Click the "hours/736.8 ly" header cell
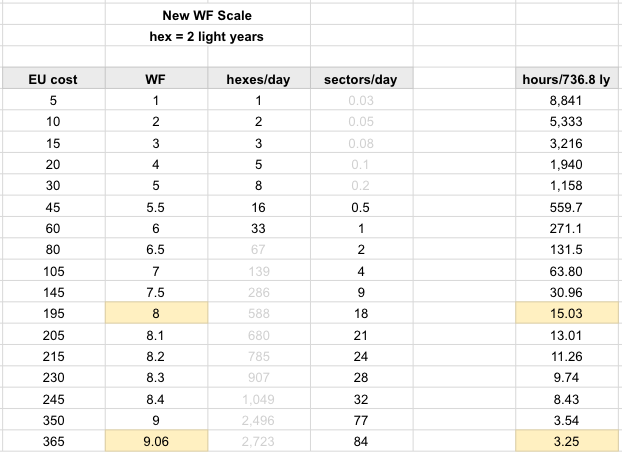Screen dimensions: 622x454 (567, 79)
